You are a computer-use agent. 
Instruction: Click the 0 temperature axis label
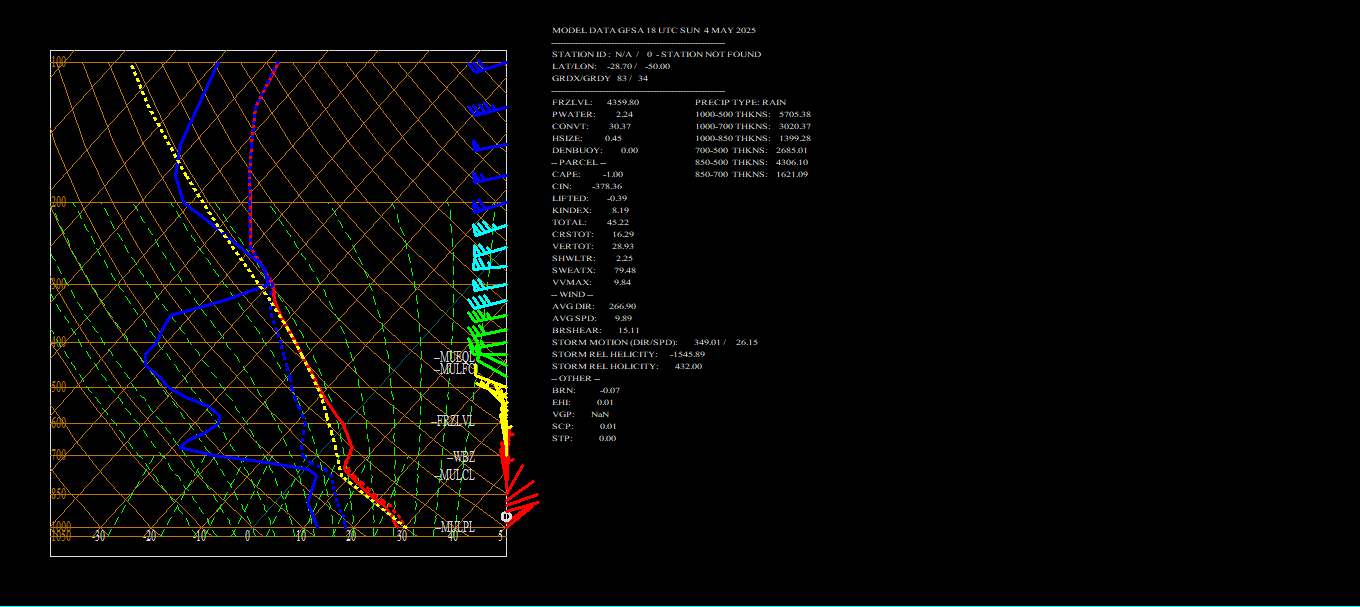[x=248, y=536]
